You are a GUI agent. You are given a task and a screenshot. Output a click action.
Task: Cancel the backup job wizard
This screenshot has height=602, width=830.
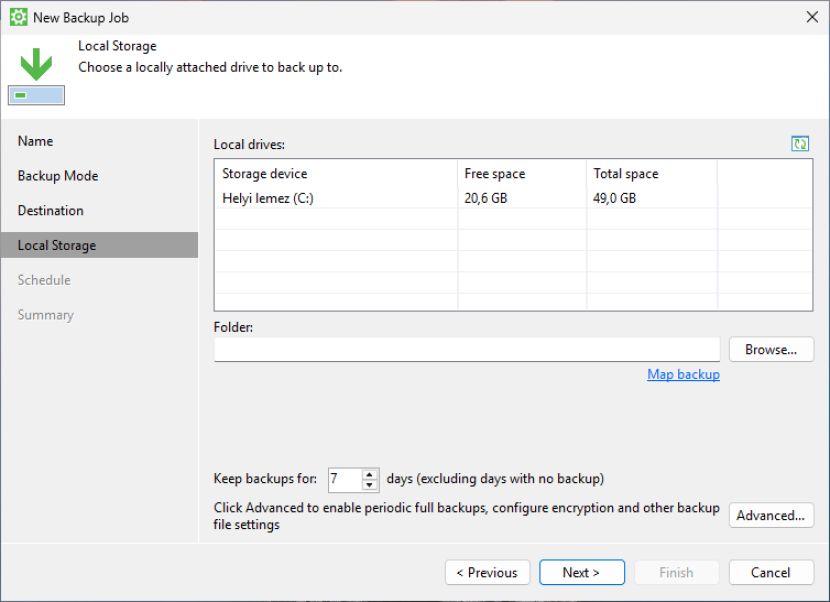(x=771, y=572)
